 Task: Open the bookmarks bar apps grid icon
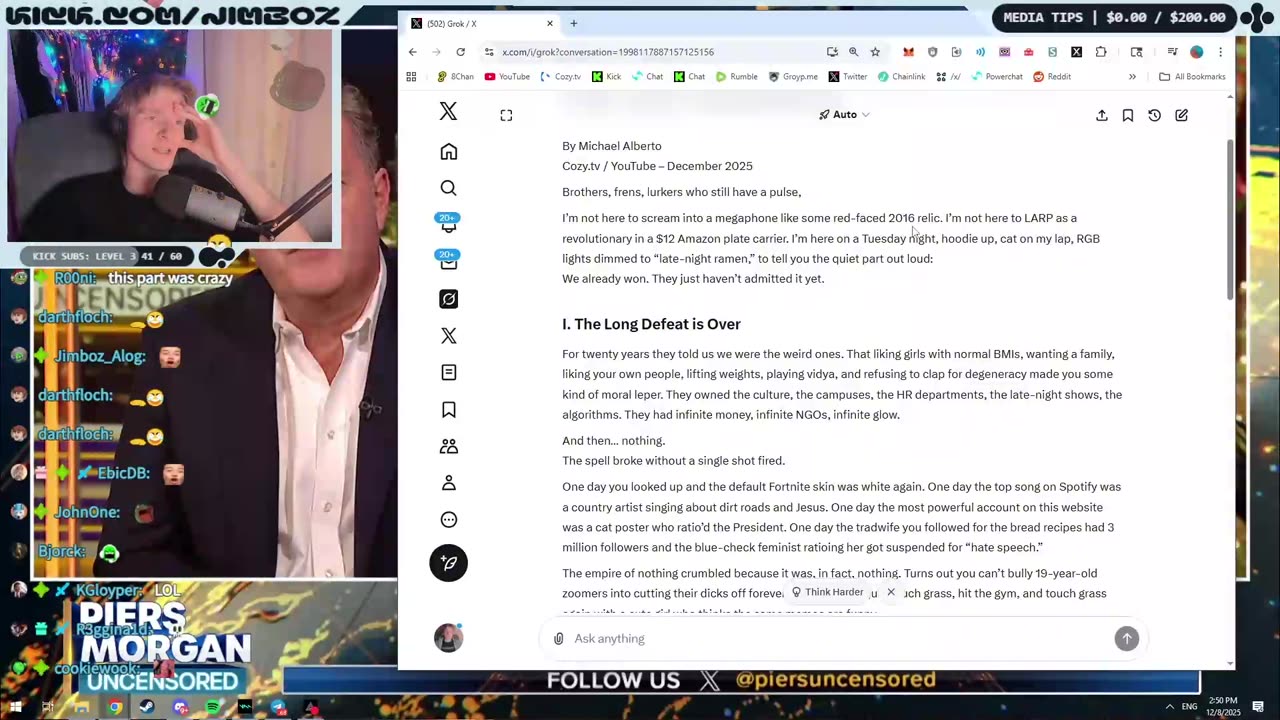[x=411, y=77]
